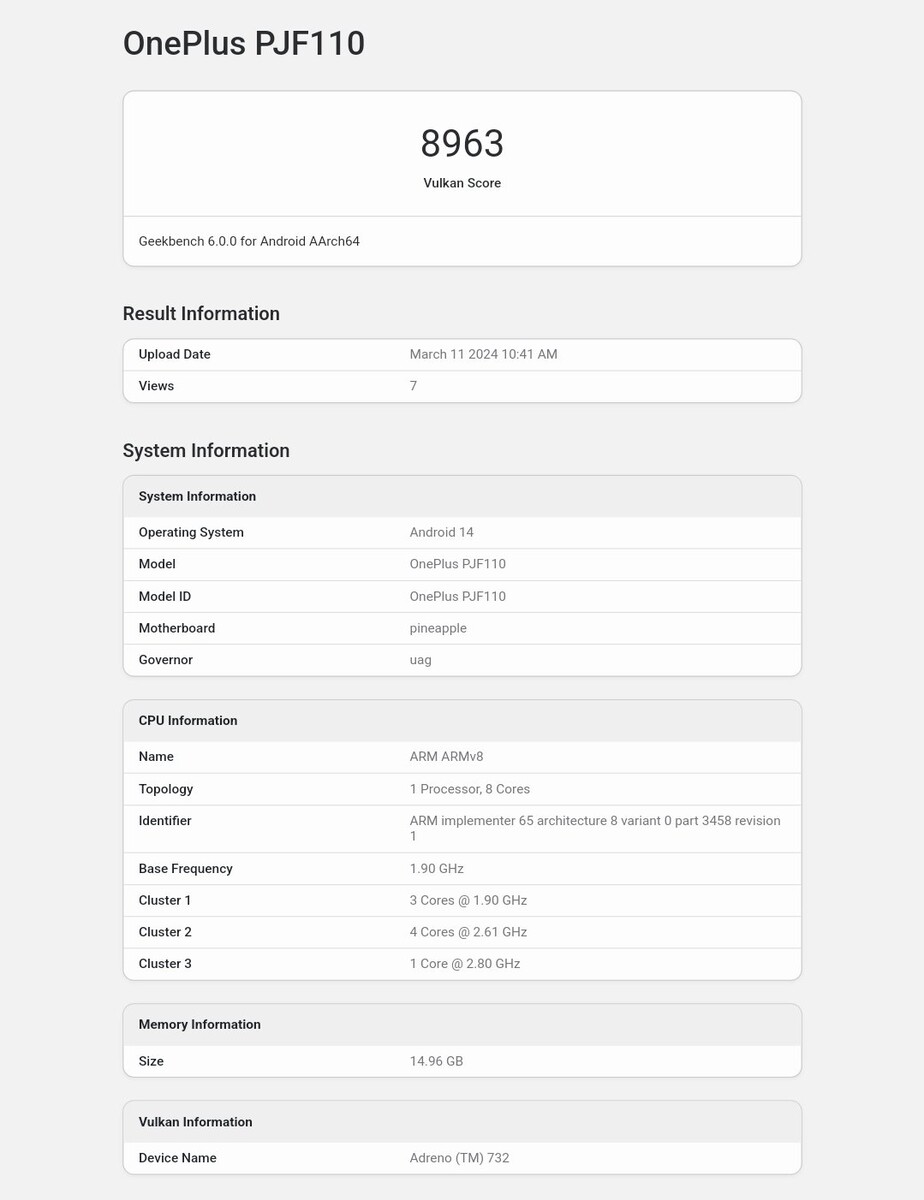The height and width of the screenshot is (1200, 924).
Task: Click the uag governor value
Action: [421, 661]
